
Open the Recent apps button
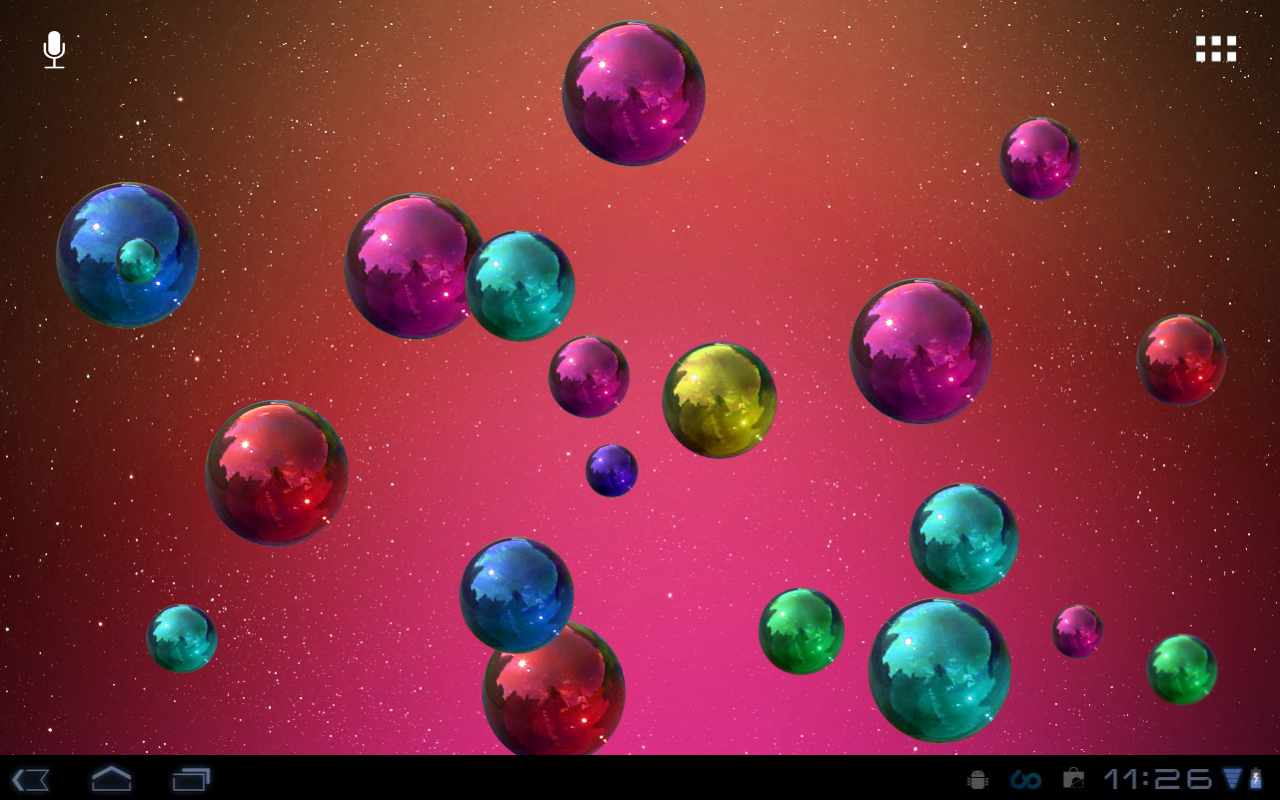tap(191, 779)
